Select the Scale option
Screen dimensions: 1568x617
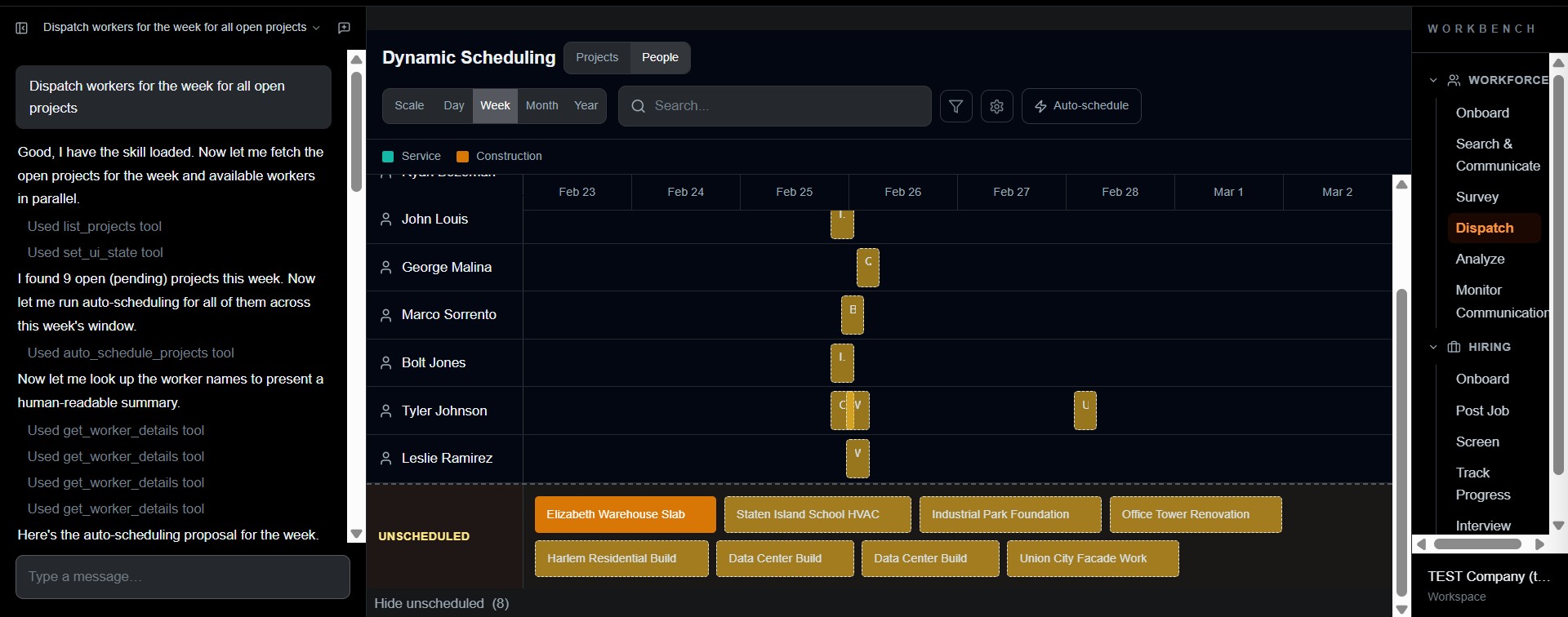tap(409, 106)
